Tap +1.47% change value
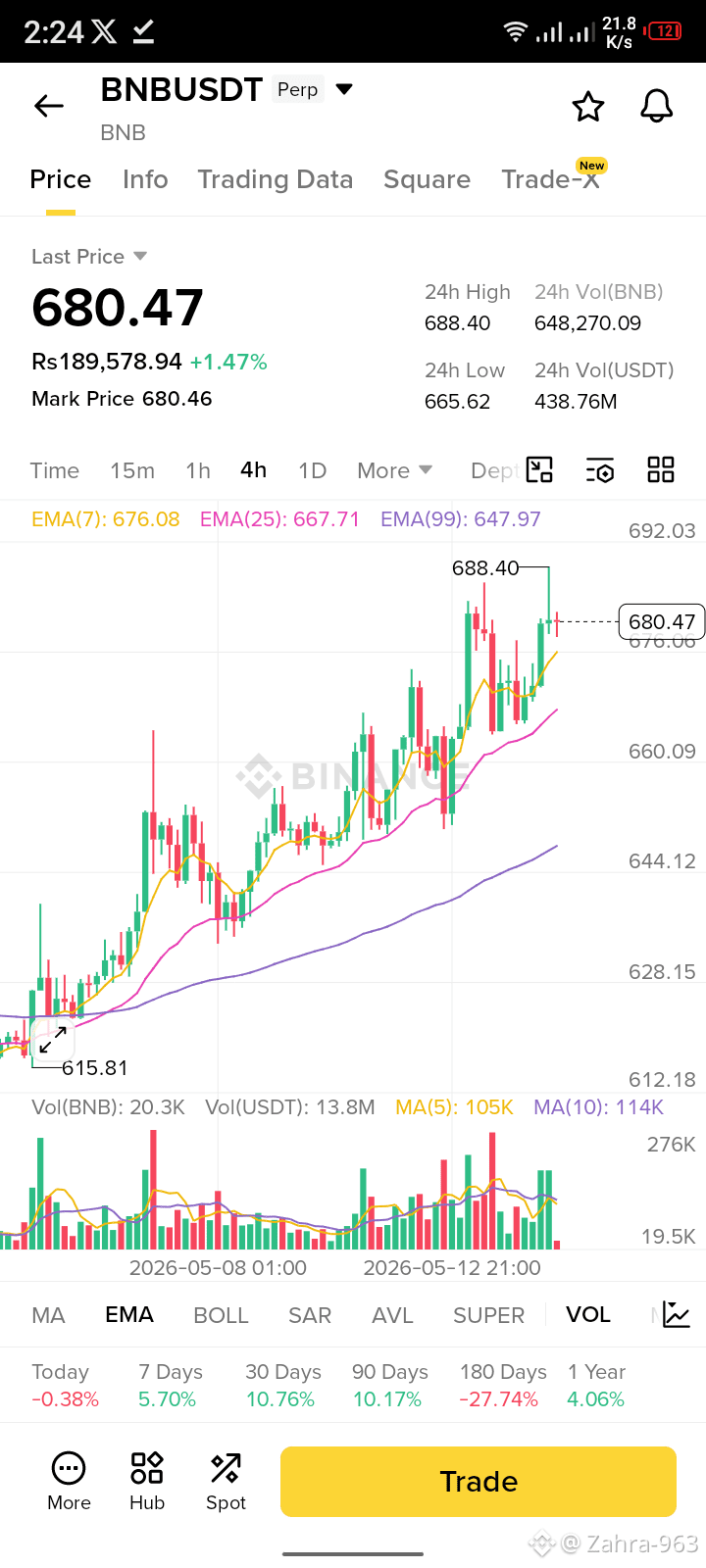706x1568 pixels. point(228,362)
